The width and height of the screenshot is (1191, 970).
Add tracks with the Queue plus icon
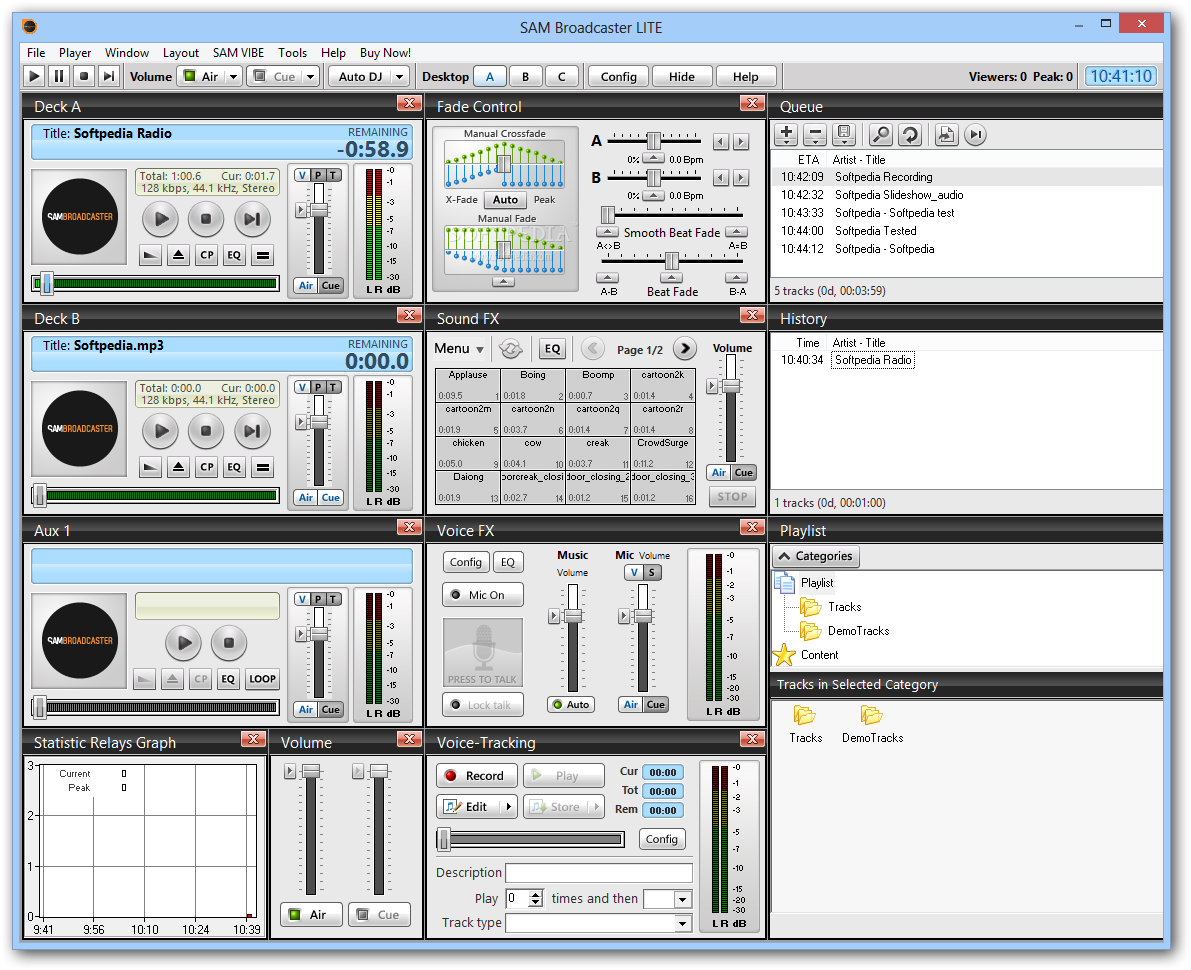(787, 135)
